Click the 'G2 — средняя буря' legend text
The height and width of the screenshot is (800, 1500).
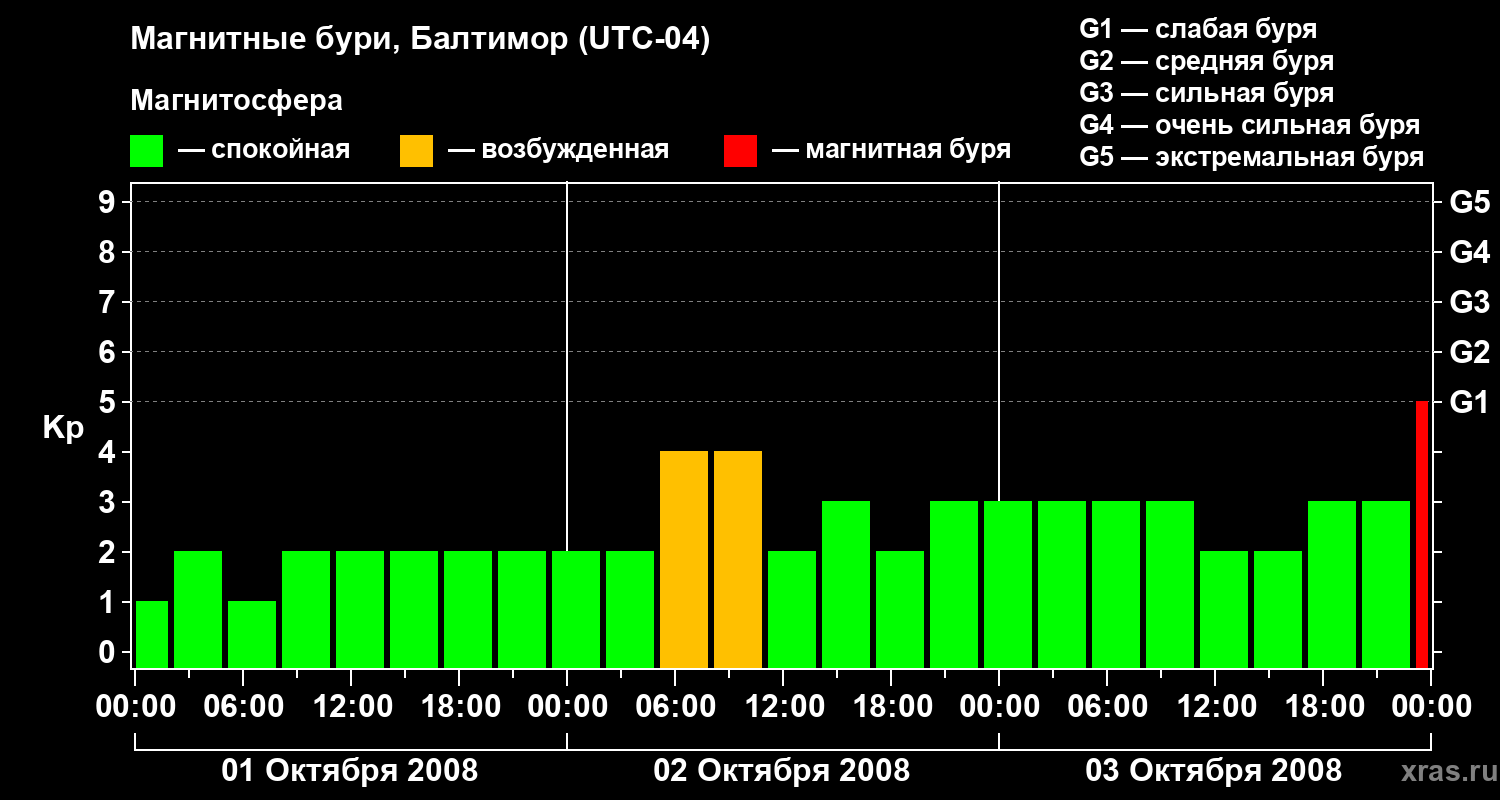tap(1206, 61)
